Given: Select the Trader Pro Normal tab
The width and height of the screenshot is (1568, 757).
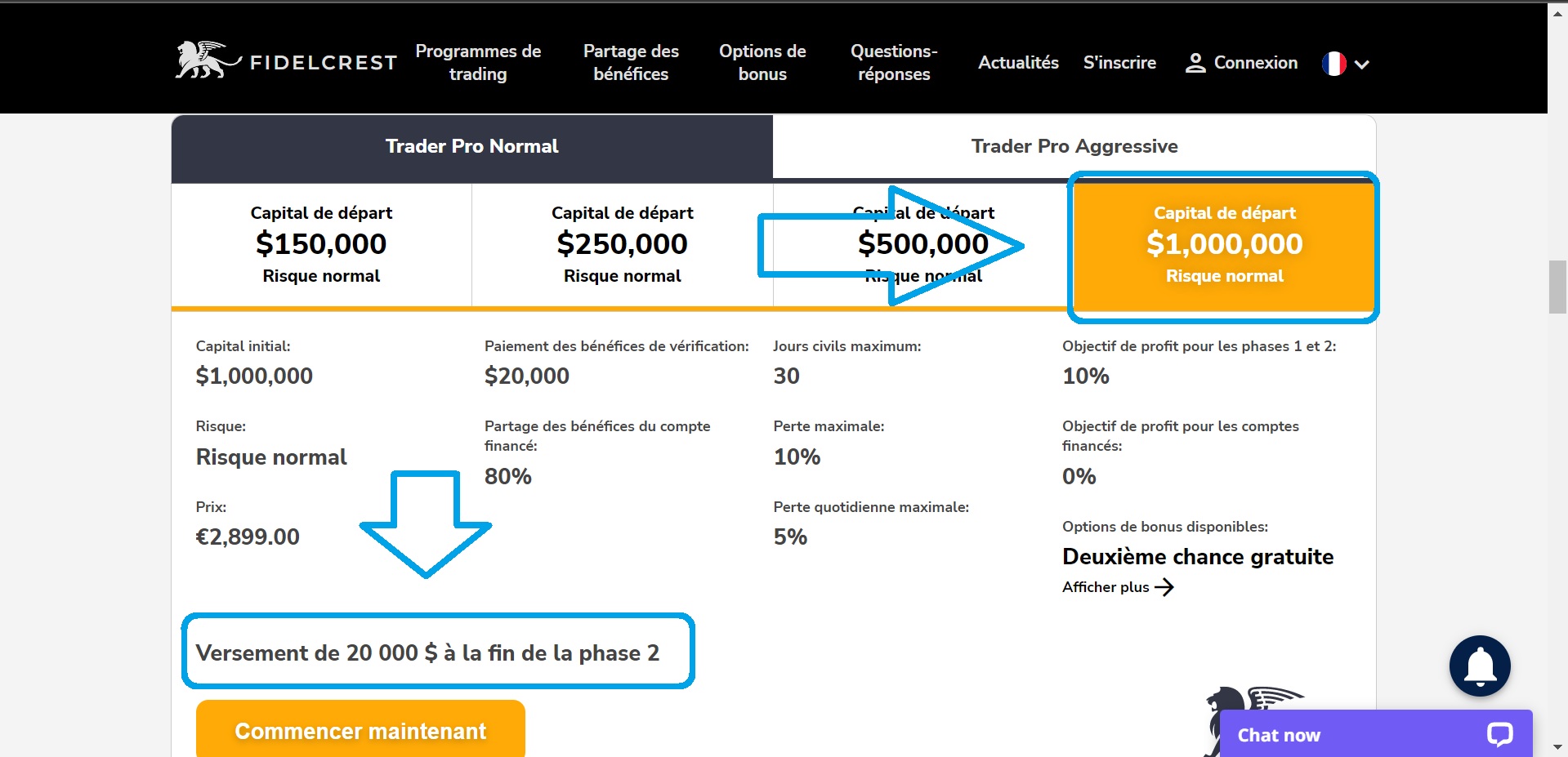Looking at the screenshot, I should [471, 147].
